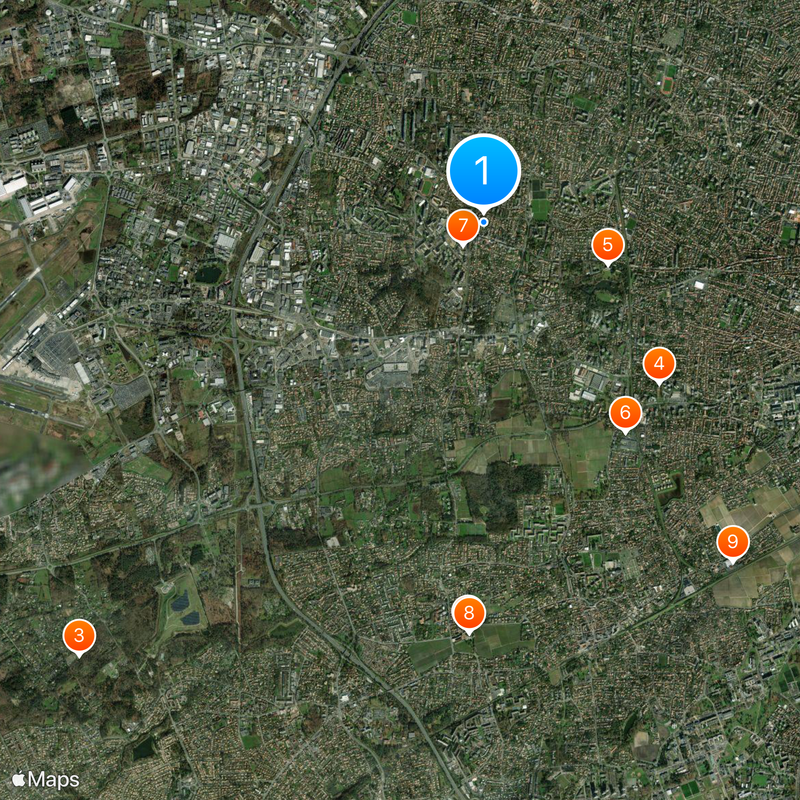This screenshot has height=800, width=800.
Task: Select the small dark pond near industrial zone
Action: [x=208, y=276]
